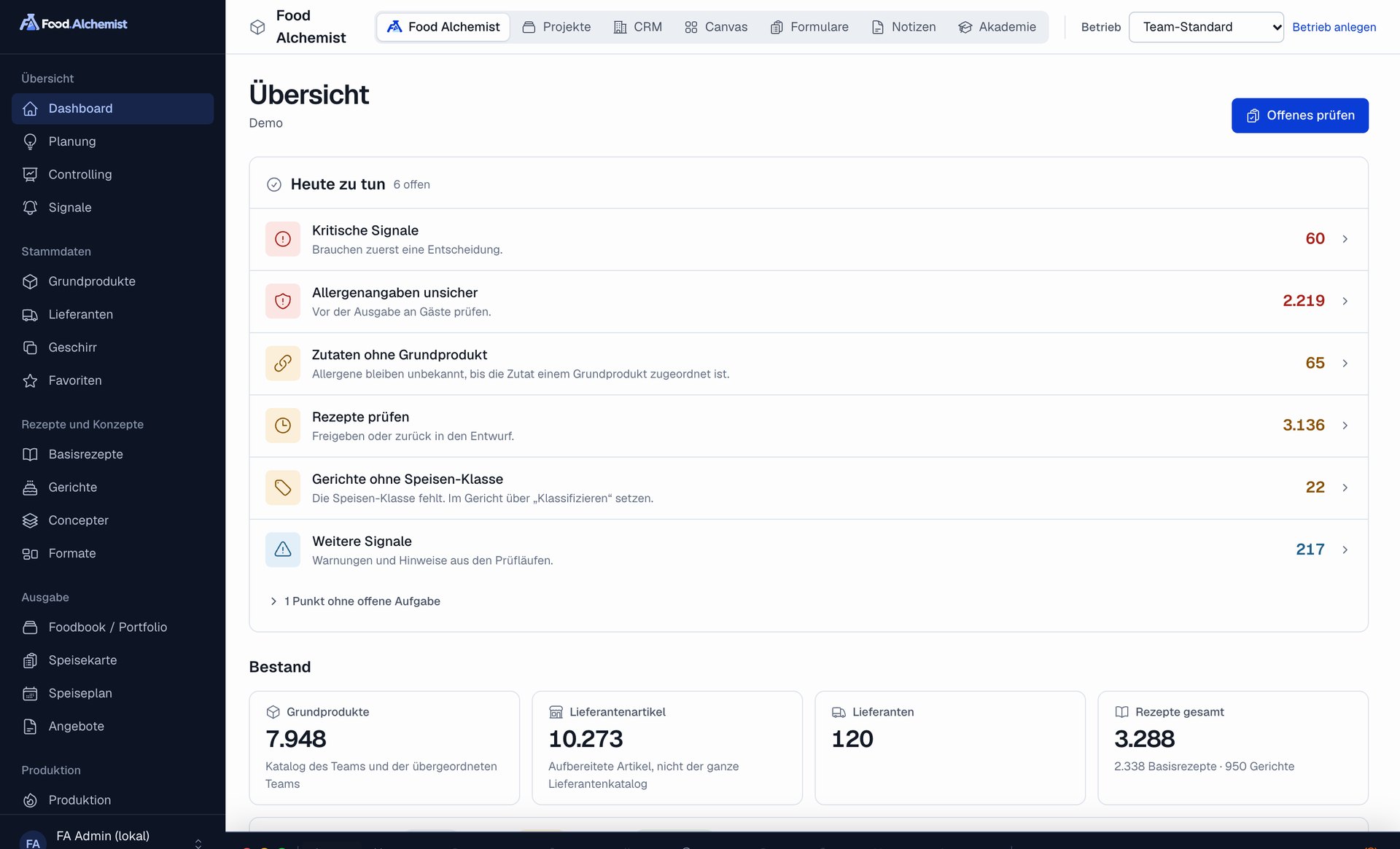Switch to the CRM tab
The width and height of the screenshot is (1400, 849).
(638, 27)
